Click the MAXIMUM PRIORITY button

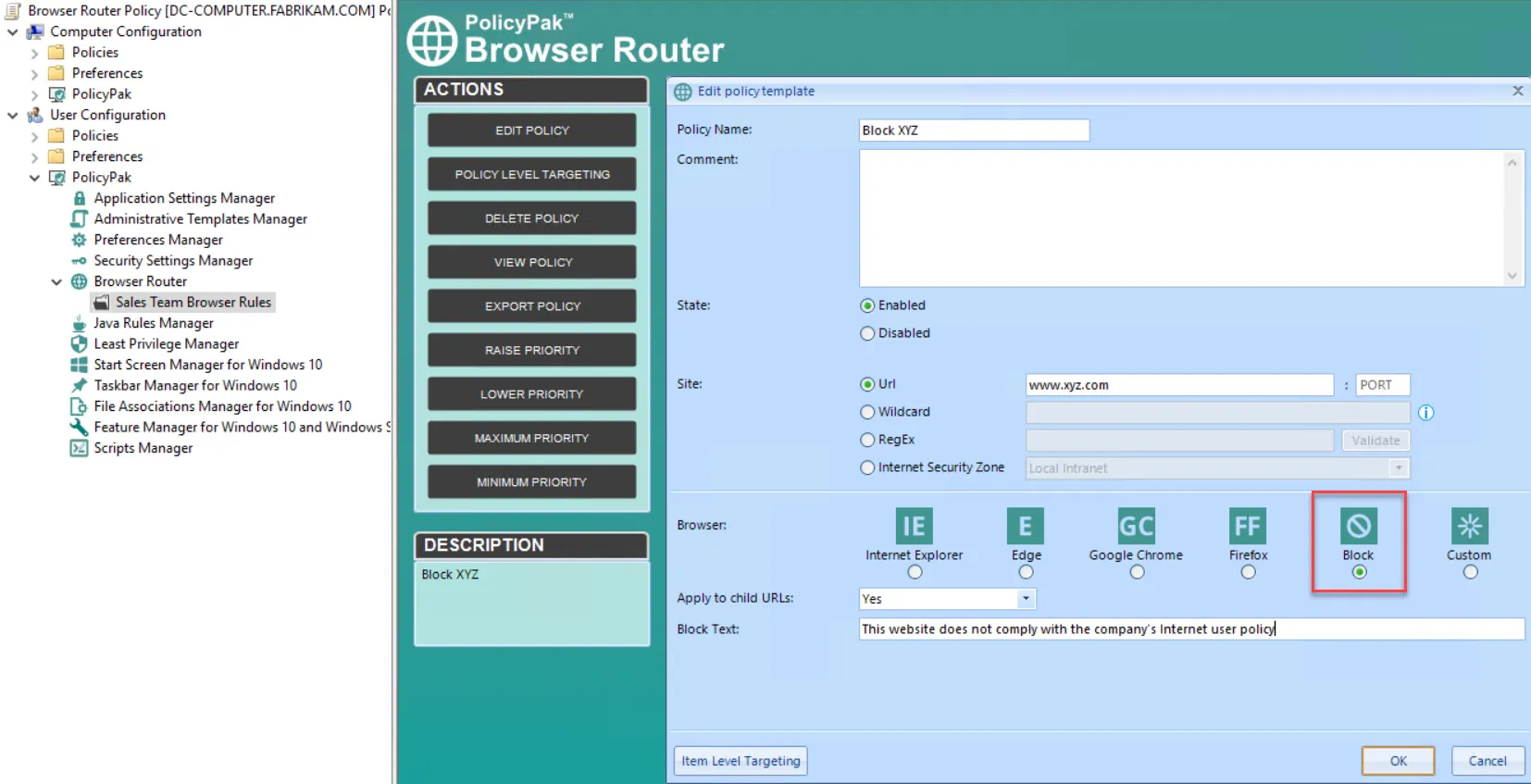(531, 438)
